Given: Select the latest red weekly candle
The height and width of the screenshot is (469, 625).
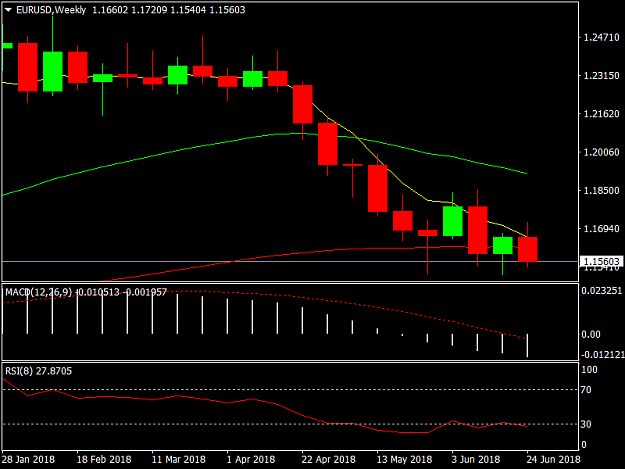Looking at the screenshot, I should (528, 249).
